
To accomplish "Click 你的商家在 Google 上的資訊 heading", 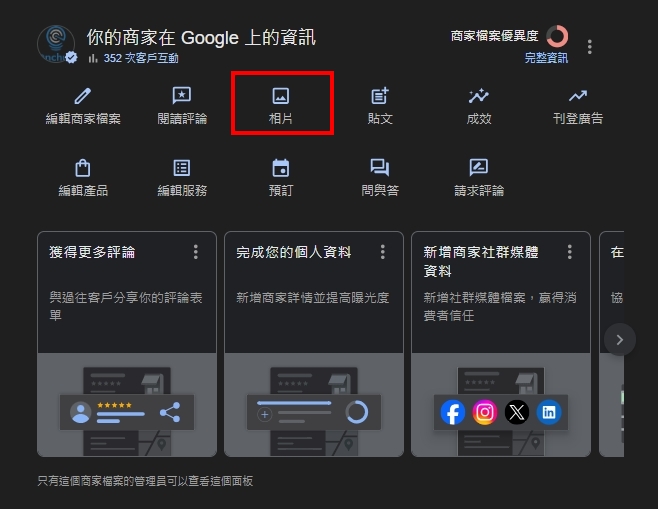I will [201, 37].
